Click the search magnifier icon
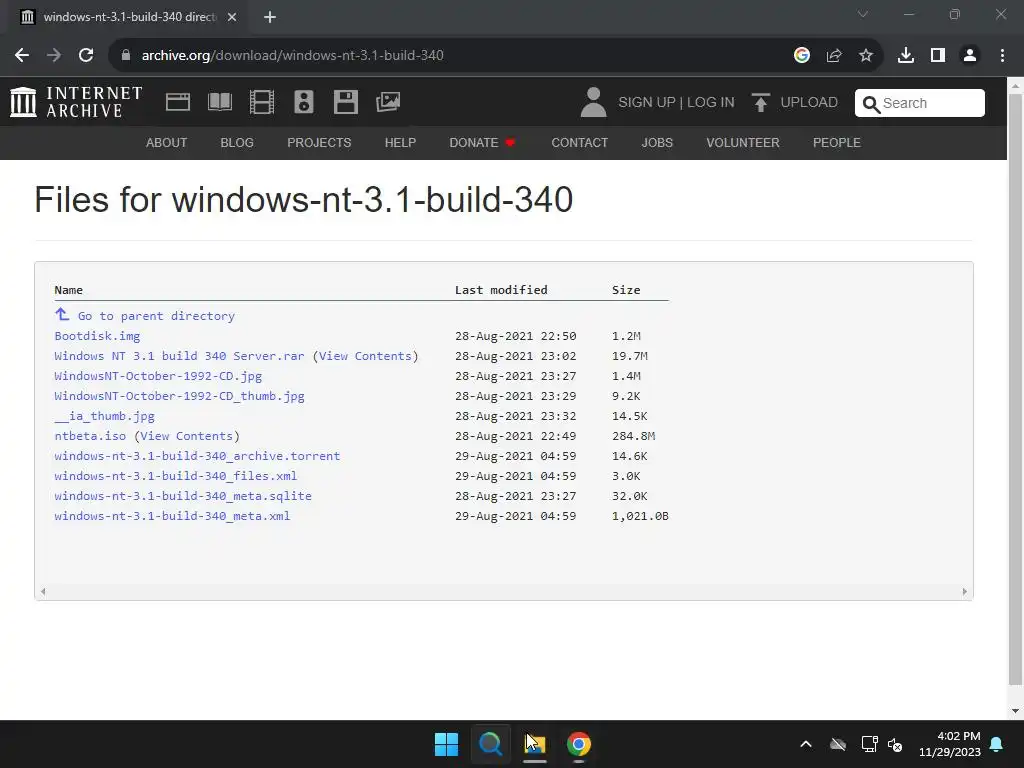 click(871, 104)
